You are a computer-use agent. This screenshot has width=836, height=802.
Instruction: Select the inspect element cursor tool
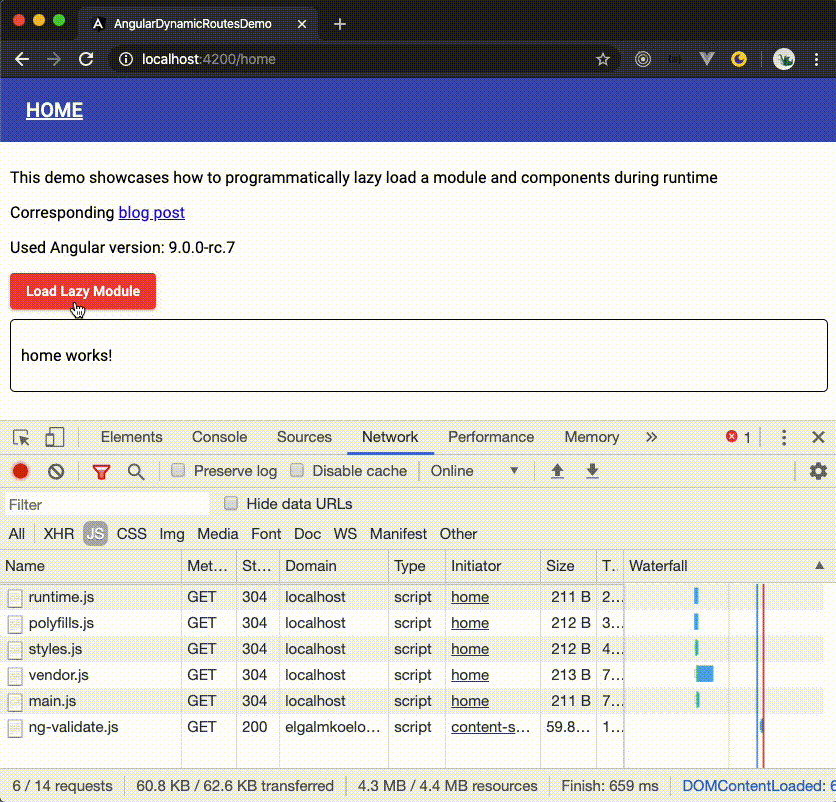pos(20,438)
